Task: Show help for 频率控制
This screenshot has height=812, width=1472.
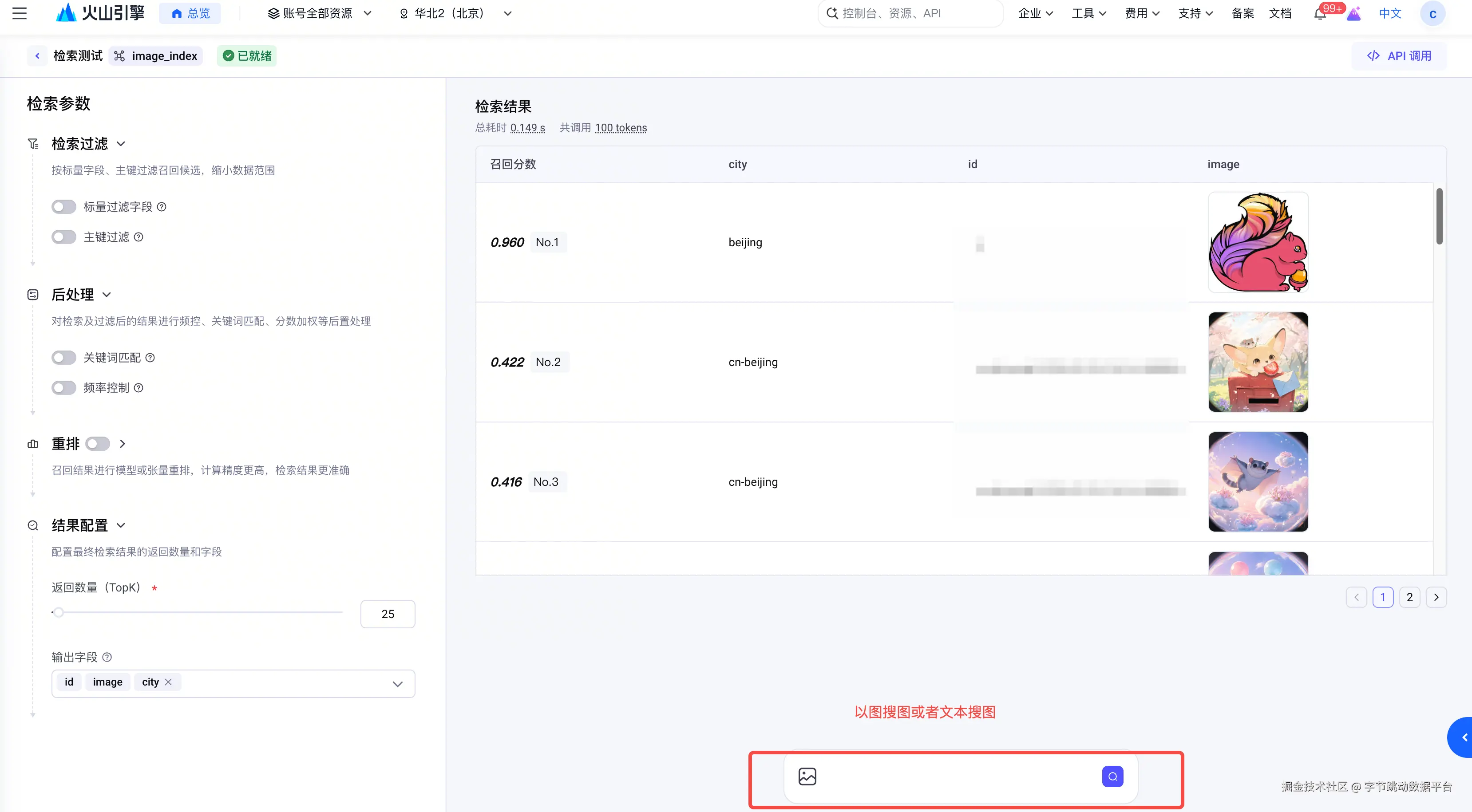Action: pyautogui.click(x=138, y=388)
